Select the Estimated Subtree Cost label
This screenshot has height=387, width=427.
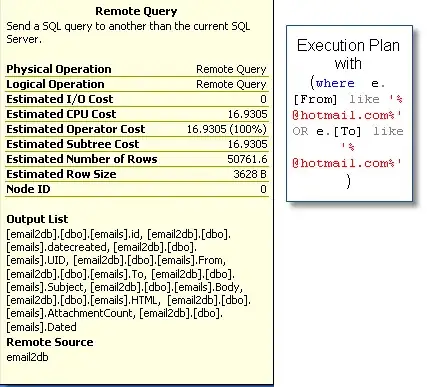point(73,144)
